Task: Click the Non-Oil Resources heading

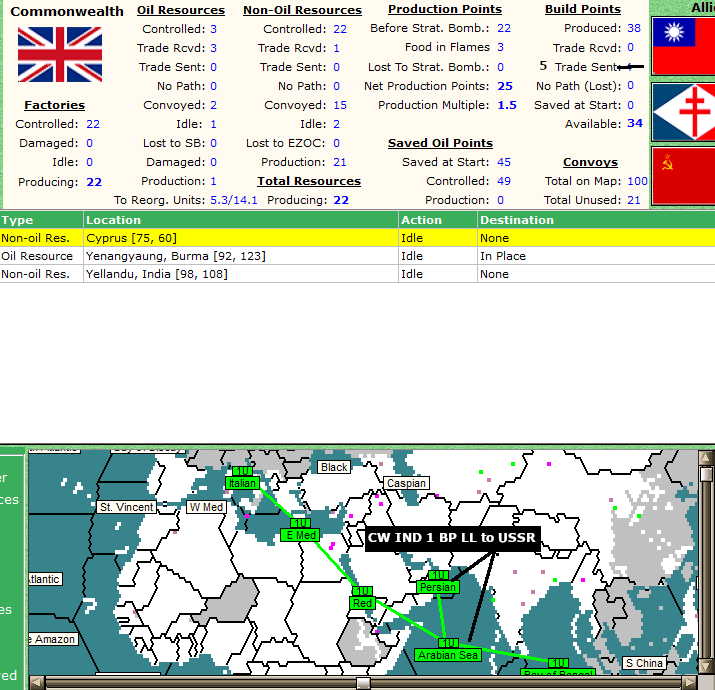Action: (302, 10)
